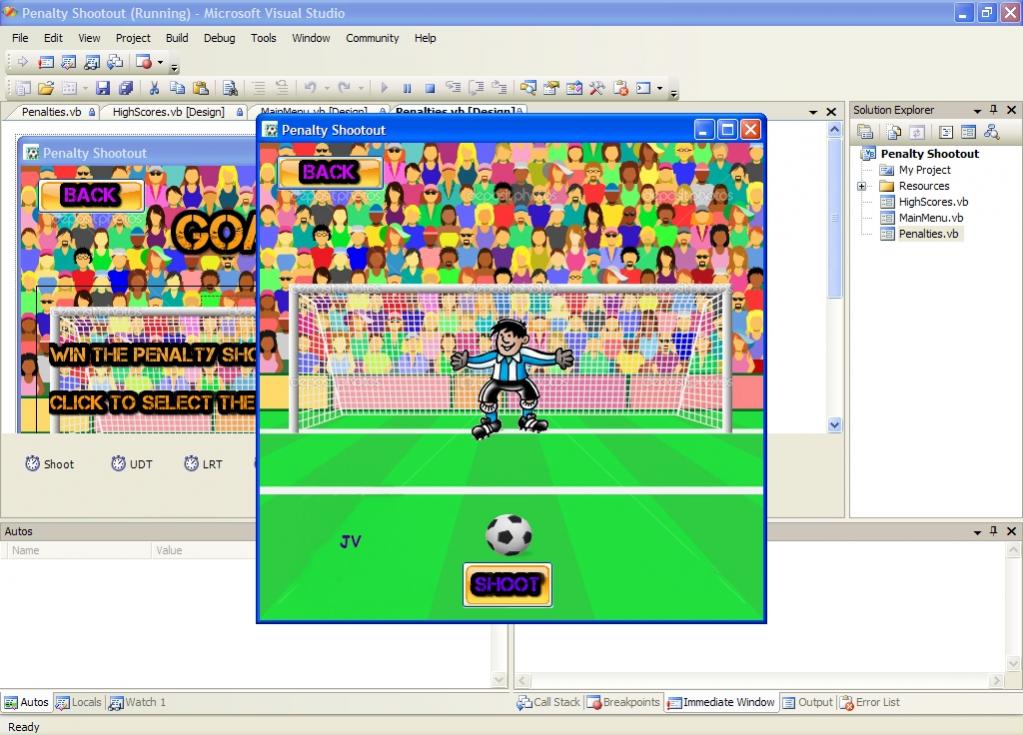
Task: Select BACK button in the form designer
Action: pyautogui.click(x=91, y=195)
